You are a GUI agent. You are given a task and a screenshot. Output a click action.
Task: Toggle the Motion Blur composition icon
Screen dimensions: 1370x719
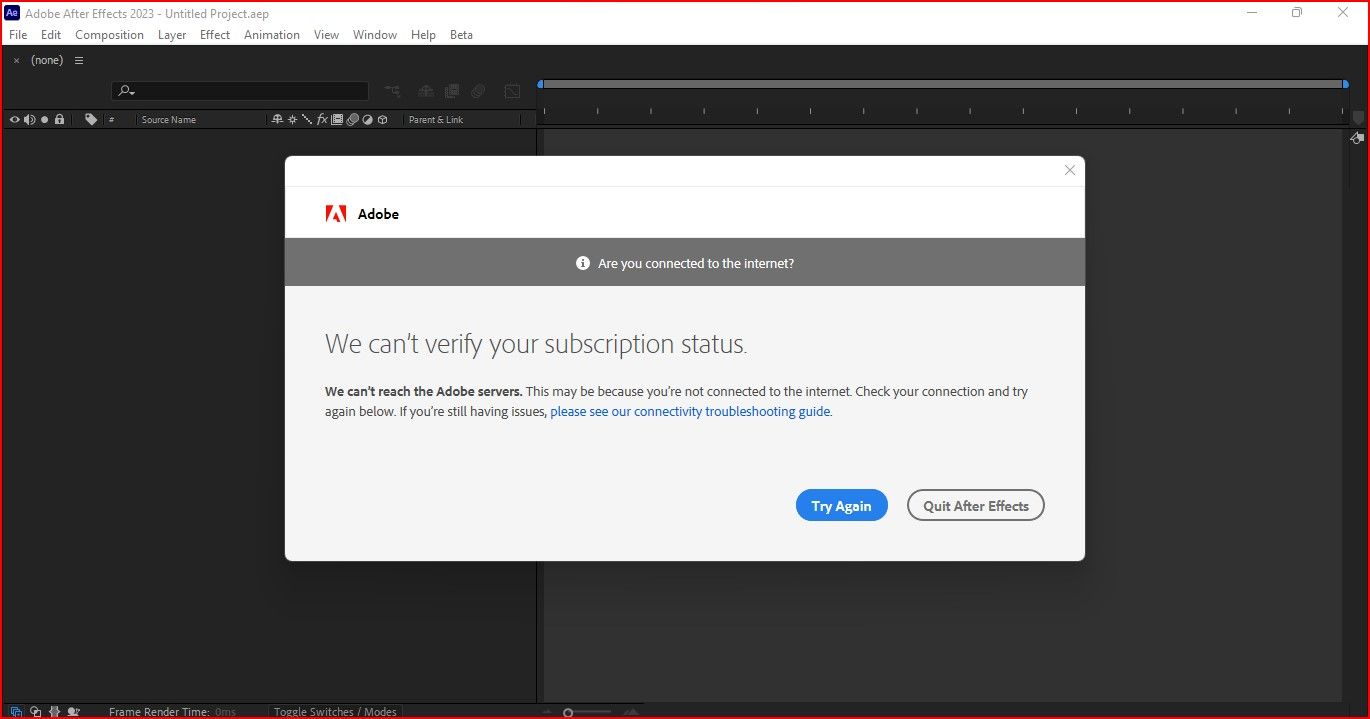pos(479,91)
